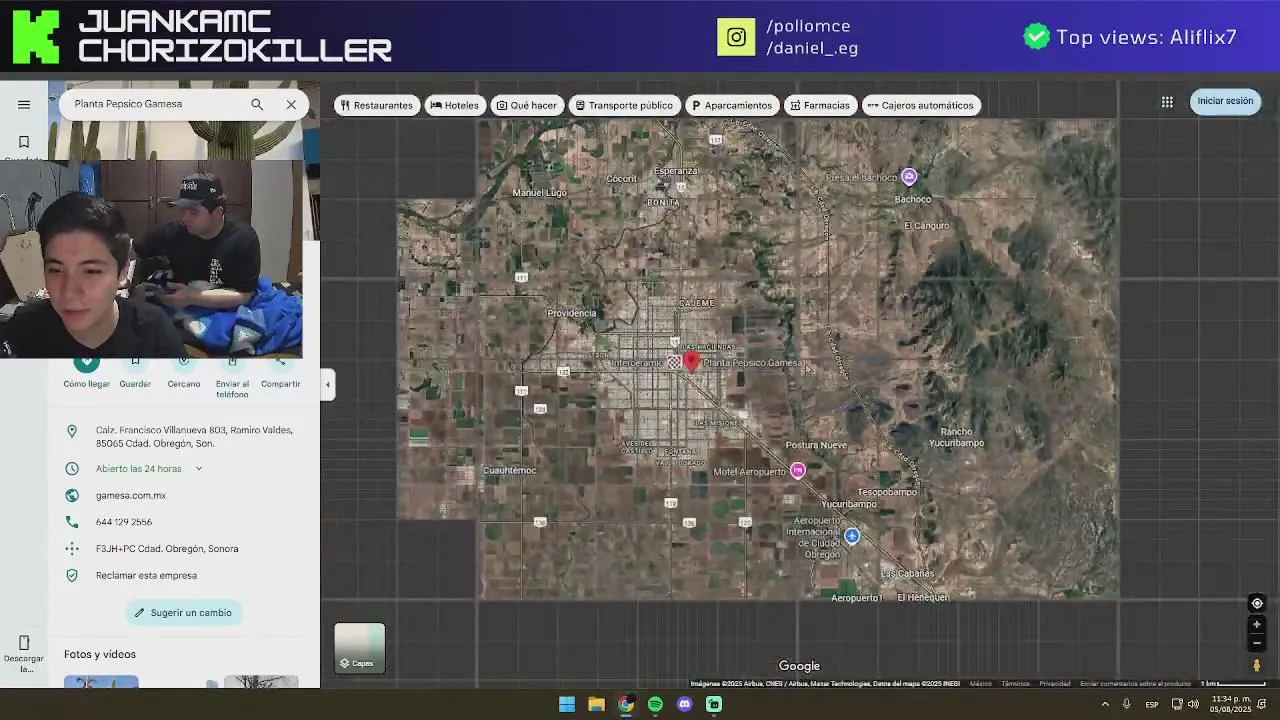Viewport: 1280px width, 720px height.
Task: Click the Términos footer link
Action: point(1015,684)
